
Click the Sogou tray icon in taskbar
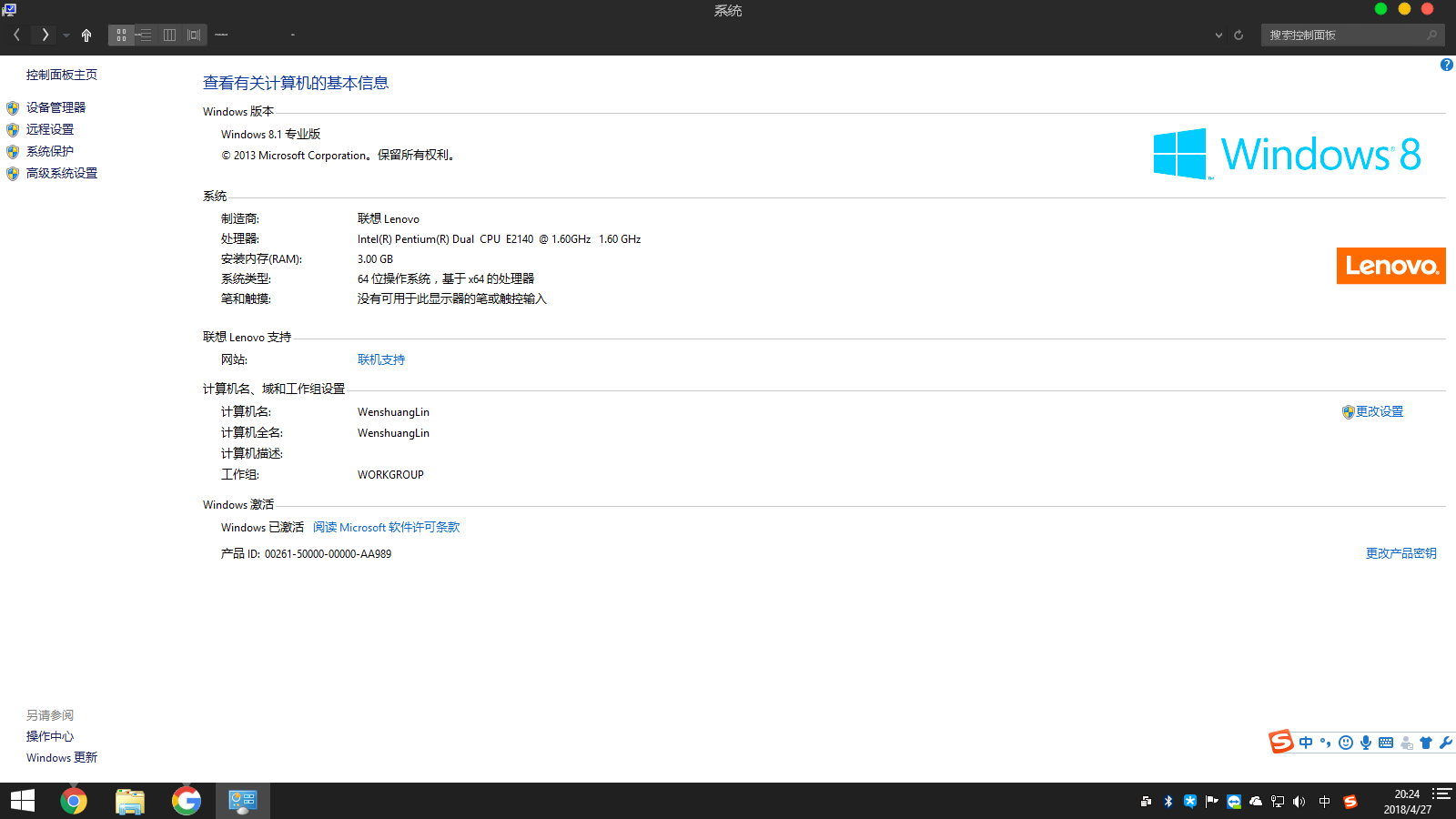[1350, 802]
